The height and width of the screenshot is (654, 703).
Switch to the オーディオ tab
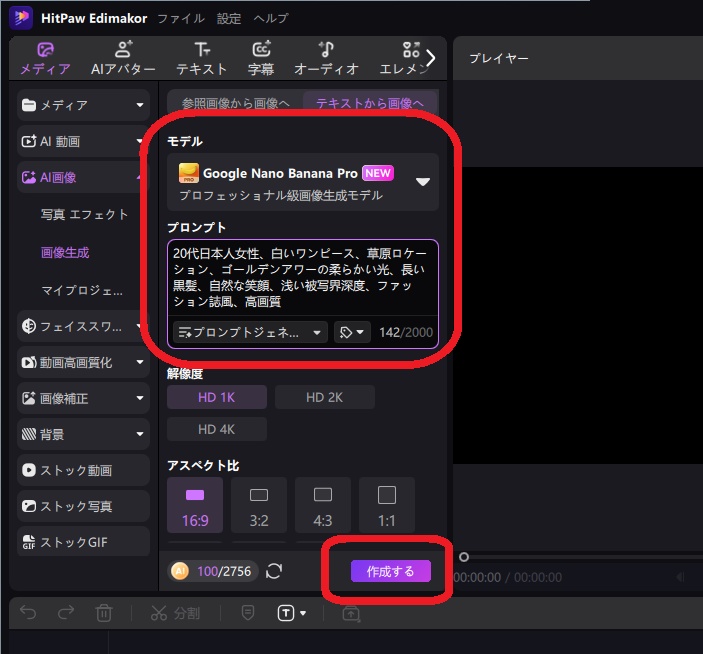click(326, 59)
